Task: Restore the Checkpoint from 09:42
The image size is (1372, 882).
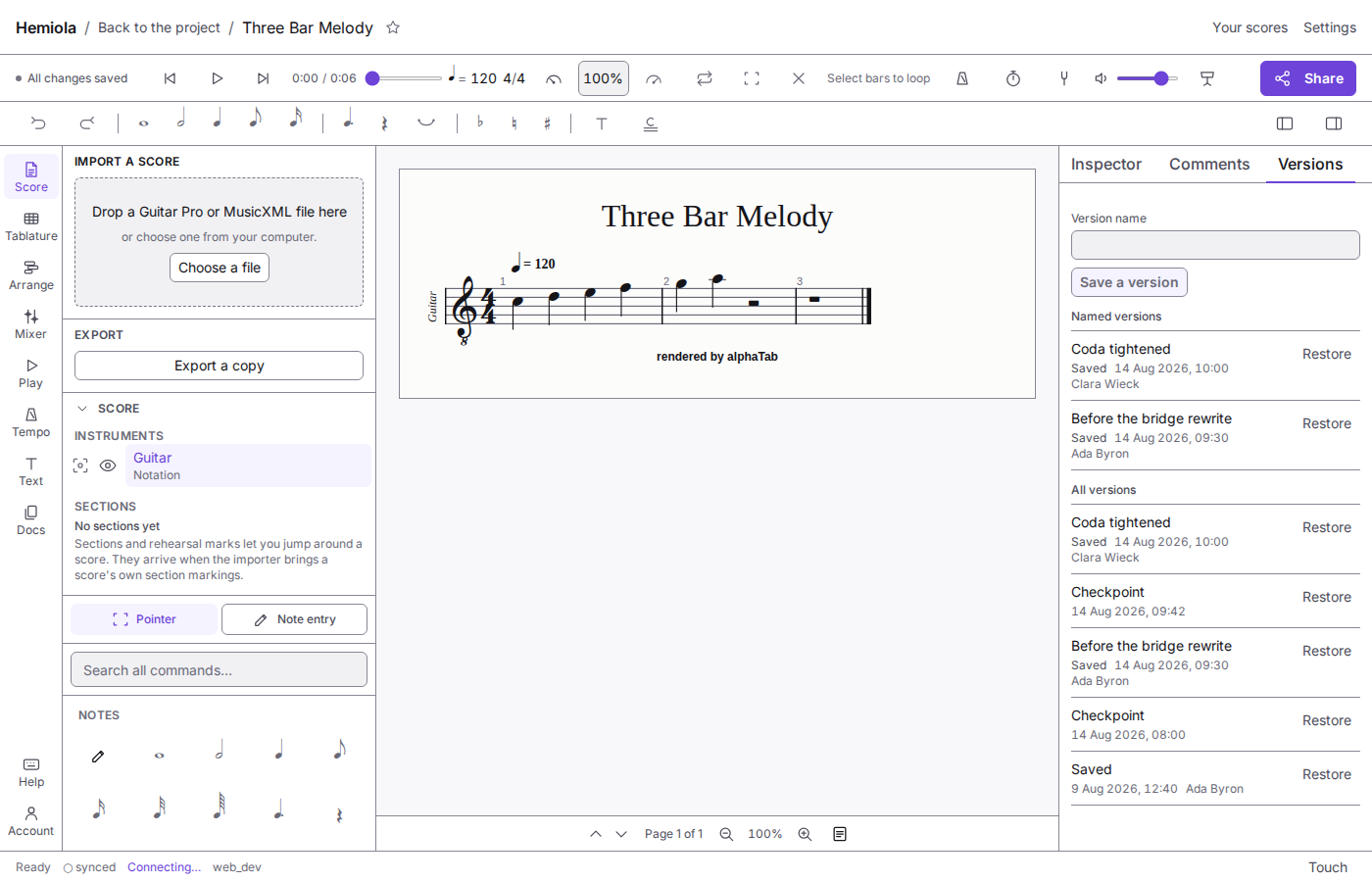Action: tap(1327, 597)
